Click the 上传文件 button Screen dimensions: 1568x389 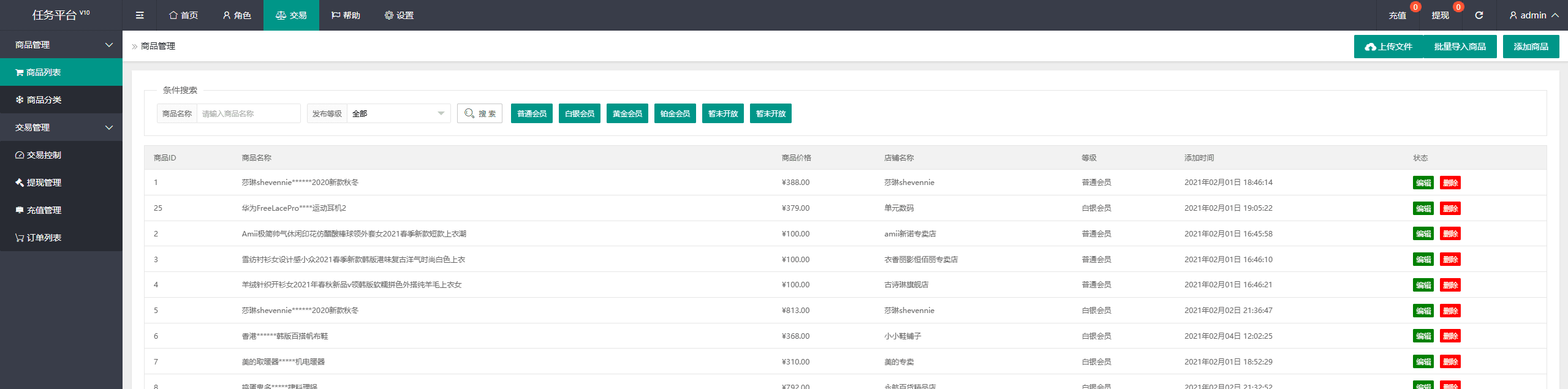(x=1388, y=47)
